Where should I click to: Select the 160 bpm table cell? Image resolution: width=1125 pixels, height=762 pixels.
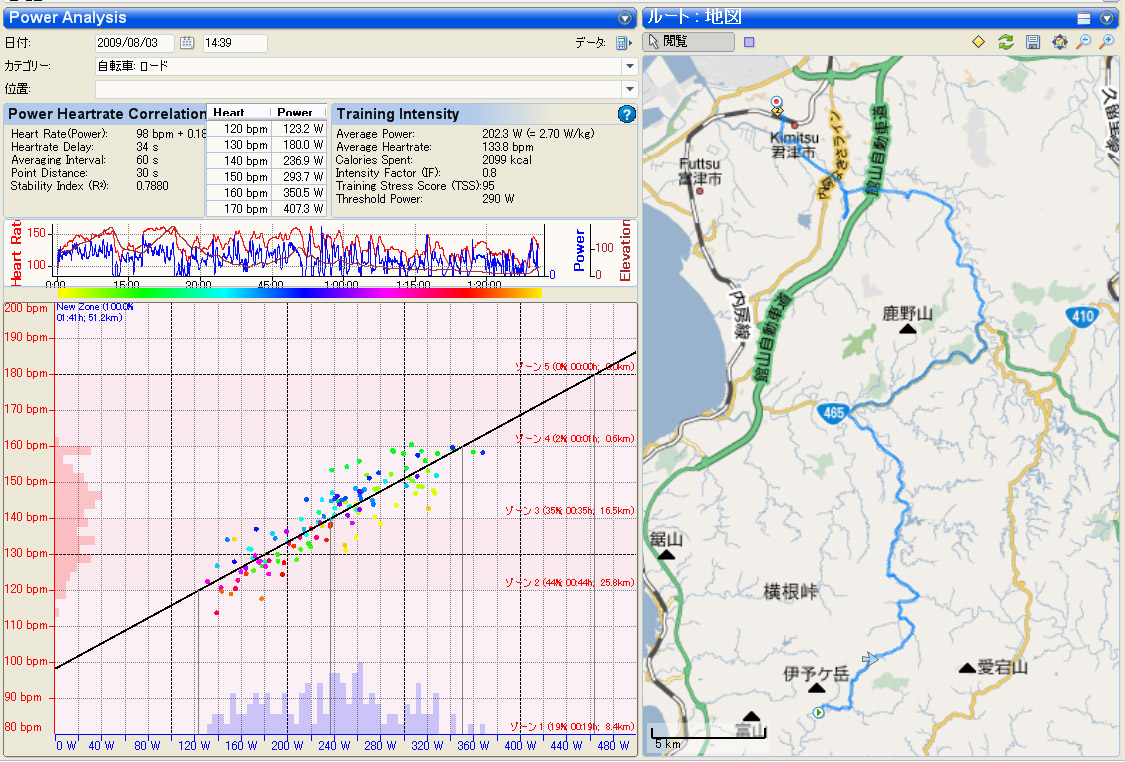pos(239,193)
